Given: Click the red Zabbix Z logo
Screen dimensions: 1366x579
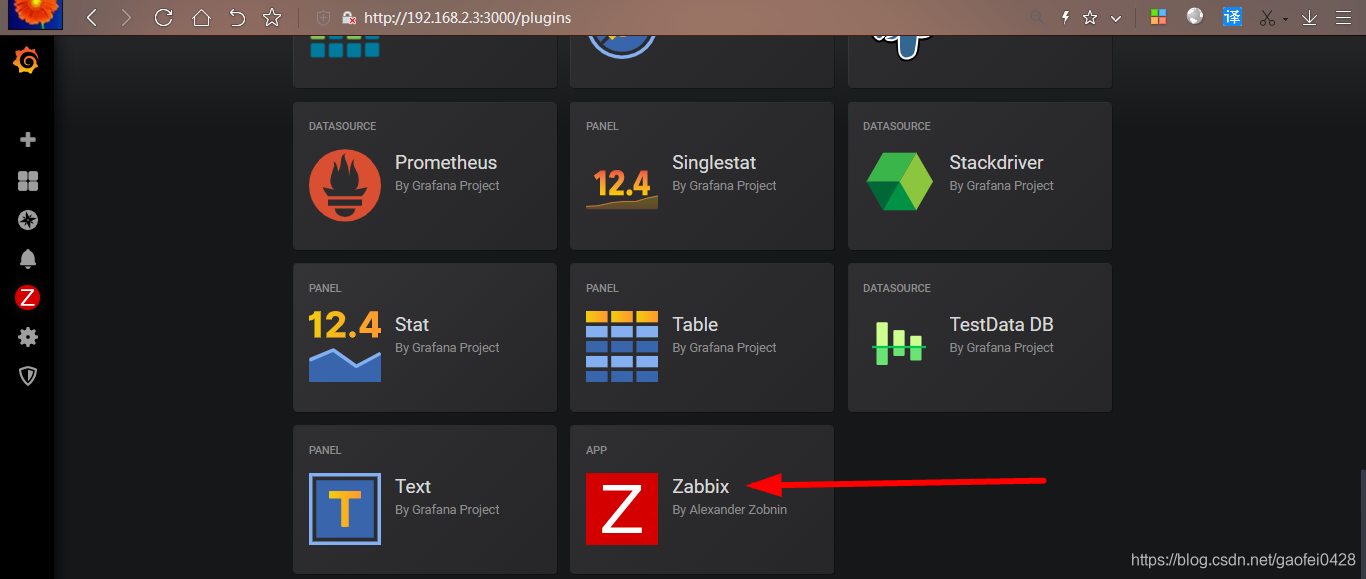Looking at the screenshot, I should point(622,509).
